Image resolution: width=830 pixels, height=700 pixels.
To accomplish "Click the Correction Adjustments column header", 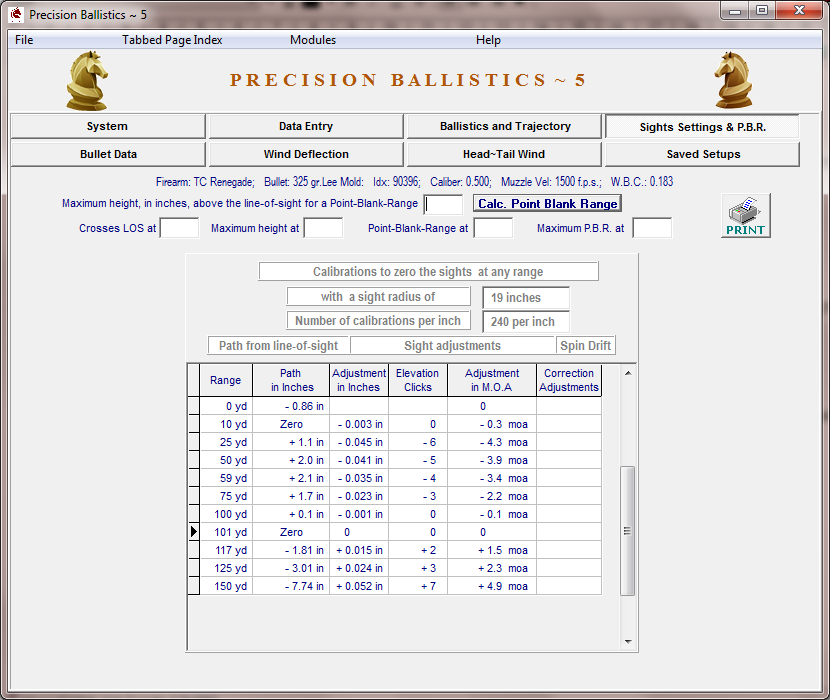I will 569,380.
